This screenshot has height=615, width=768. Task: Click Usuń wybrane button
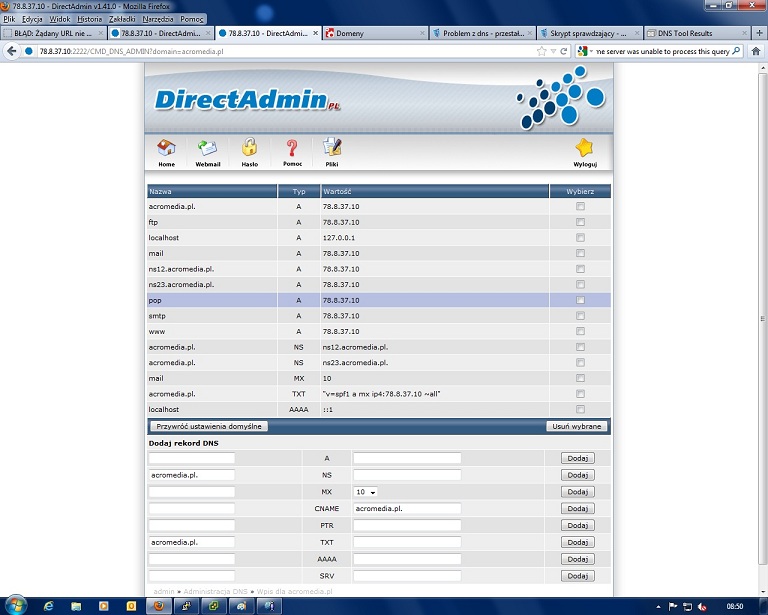(x=576, y=426)
